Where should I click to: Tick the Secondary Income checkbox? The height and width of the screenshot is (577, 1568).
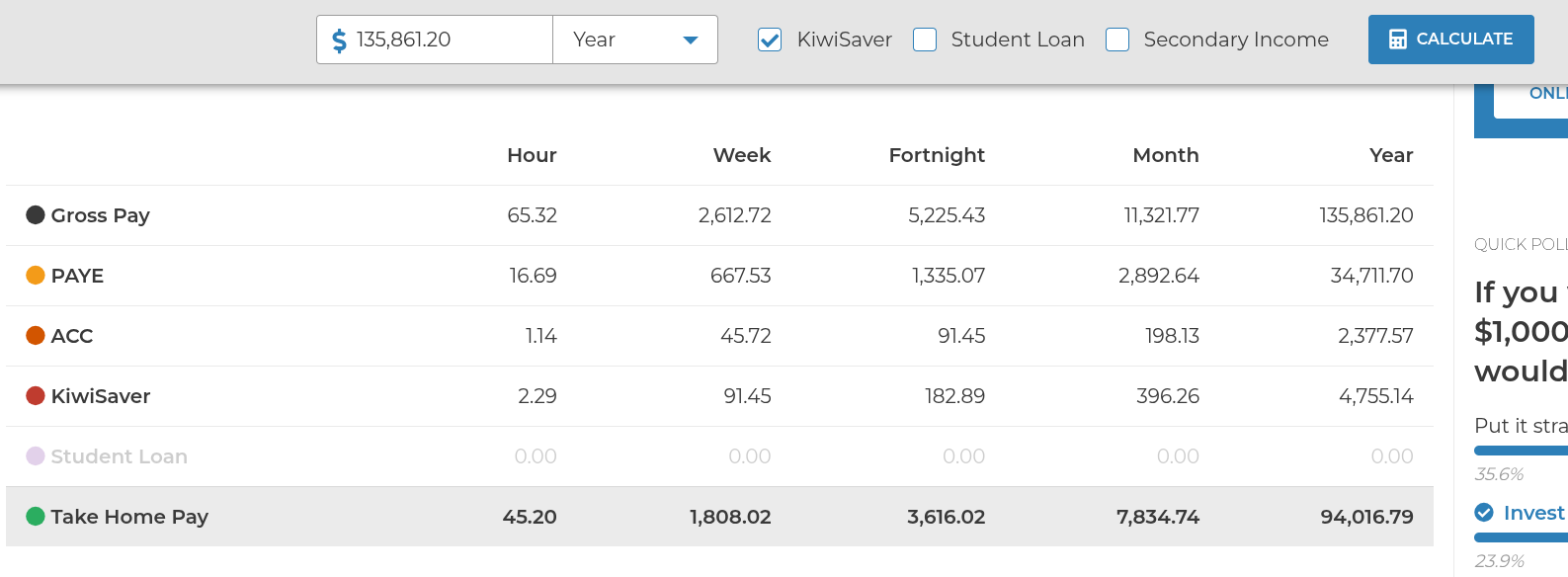tap(1117, 40)
